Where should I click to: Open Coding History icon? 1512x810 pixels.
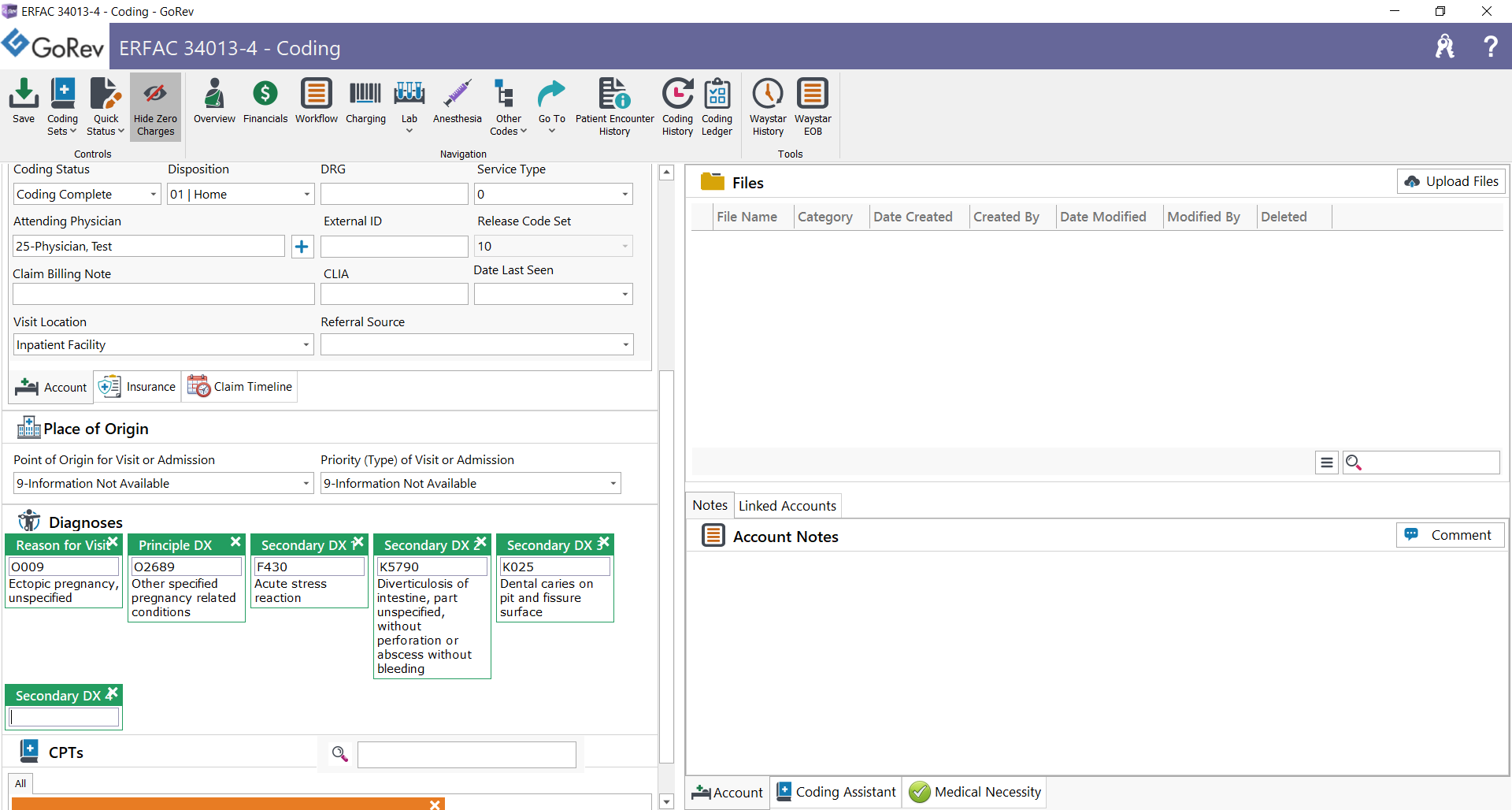[x=677, y=107]
